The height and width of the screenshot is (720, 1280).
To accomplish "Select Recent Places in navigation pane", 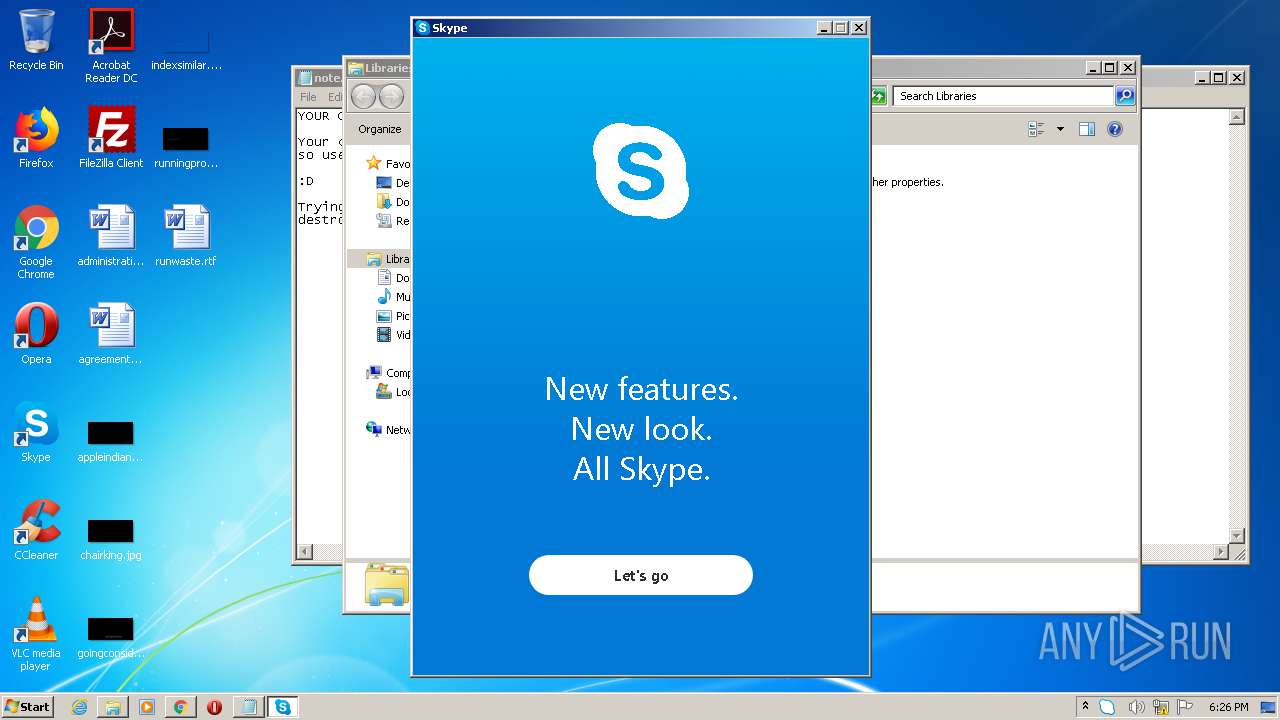I will pos(393,221).
